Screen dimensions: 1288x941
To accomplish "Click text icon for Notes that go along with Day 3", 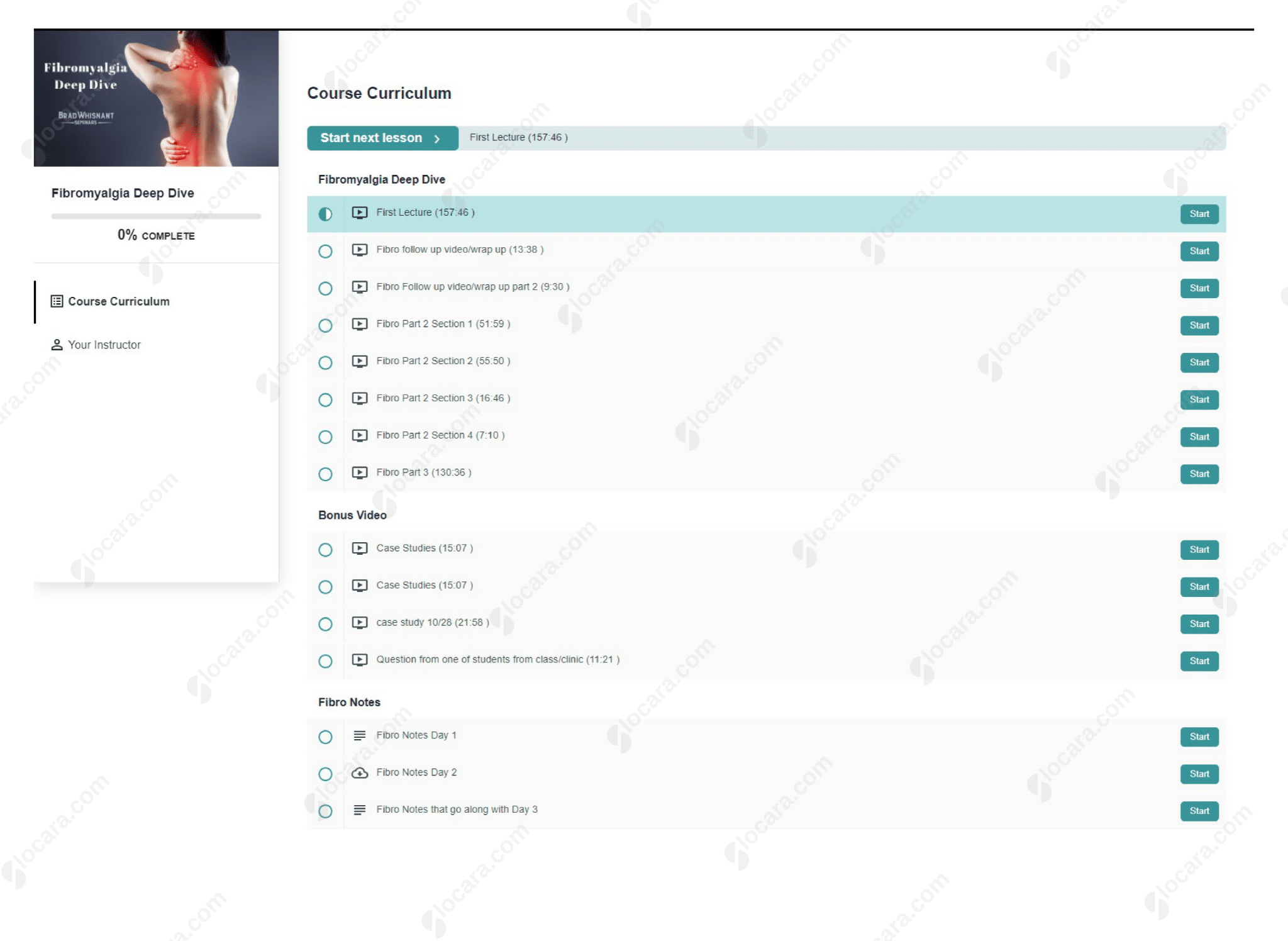I will click(x=359, y=810).
